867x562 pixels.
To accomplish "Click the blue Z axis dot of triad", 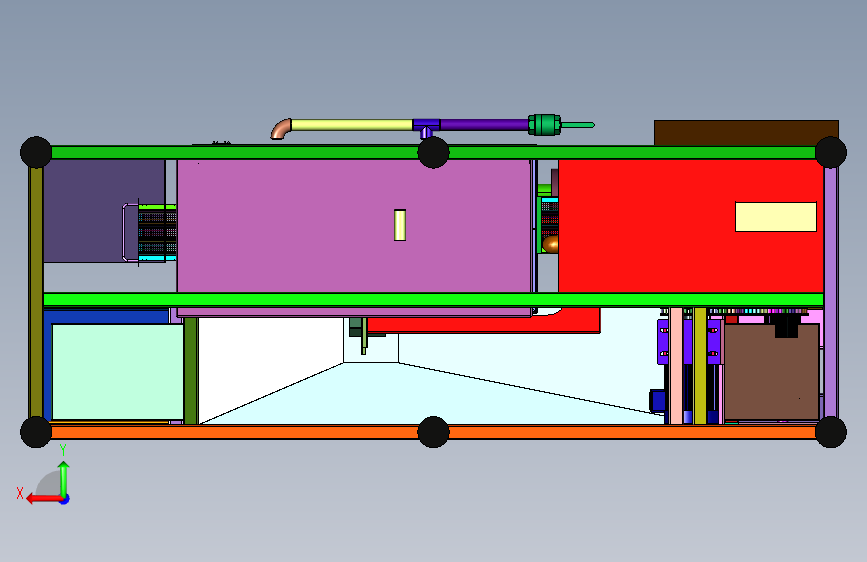I will [x=65, y=500].
